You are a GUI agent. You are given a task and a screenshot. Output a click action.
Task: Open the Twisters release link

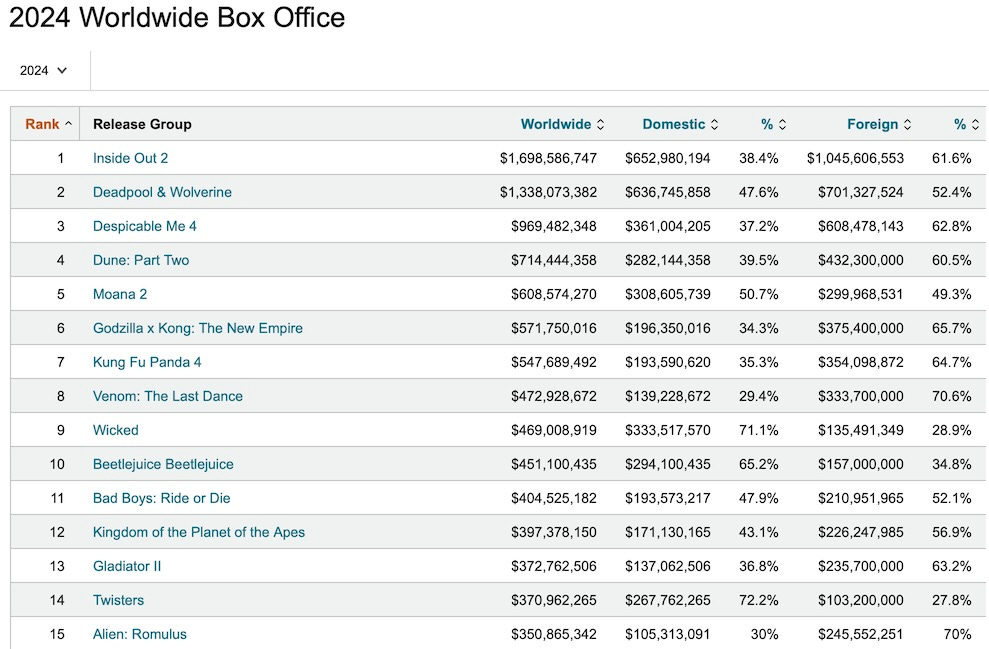click(x=118, y=601)
